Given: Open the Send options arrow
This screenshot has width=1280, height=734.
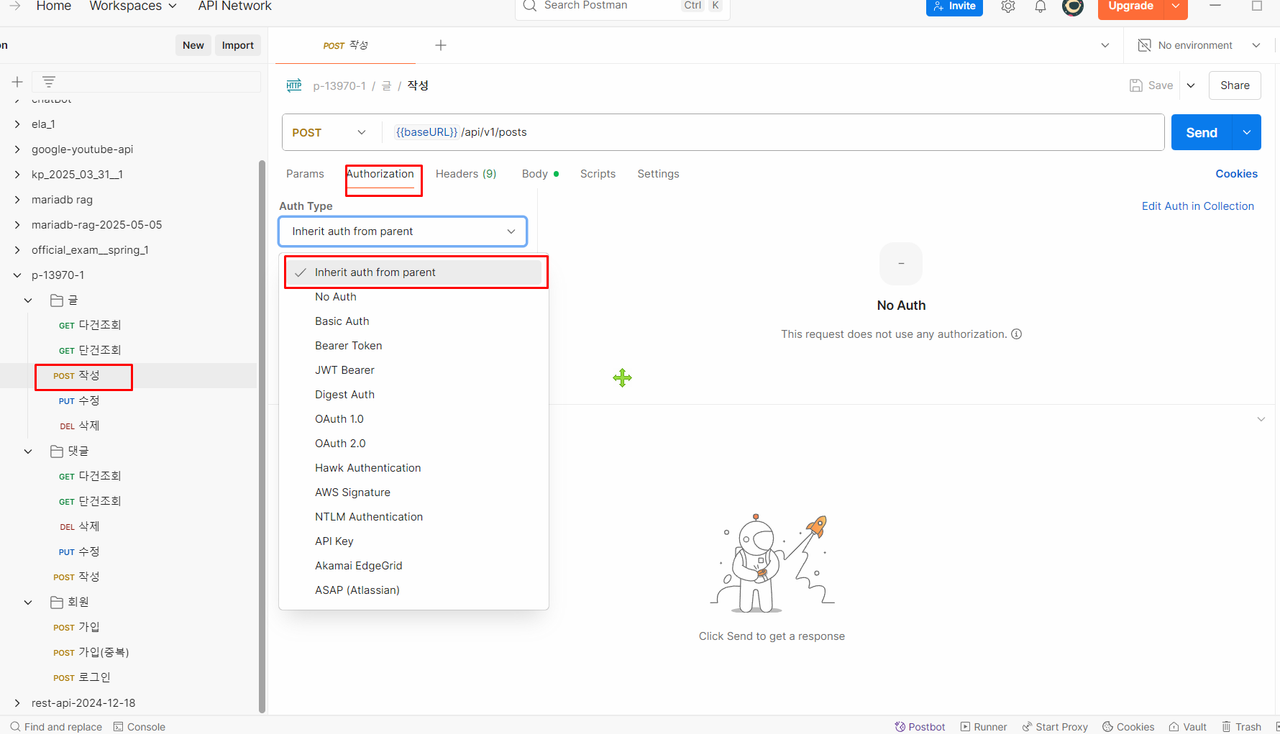Looking at the screenshot, I should 1247,132.
